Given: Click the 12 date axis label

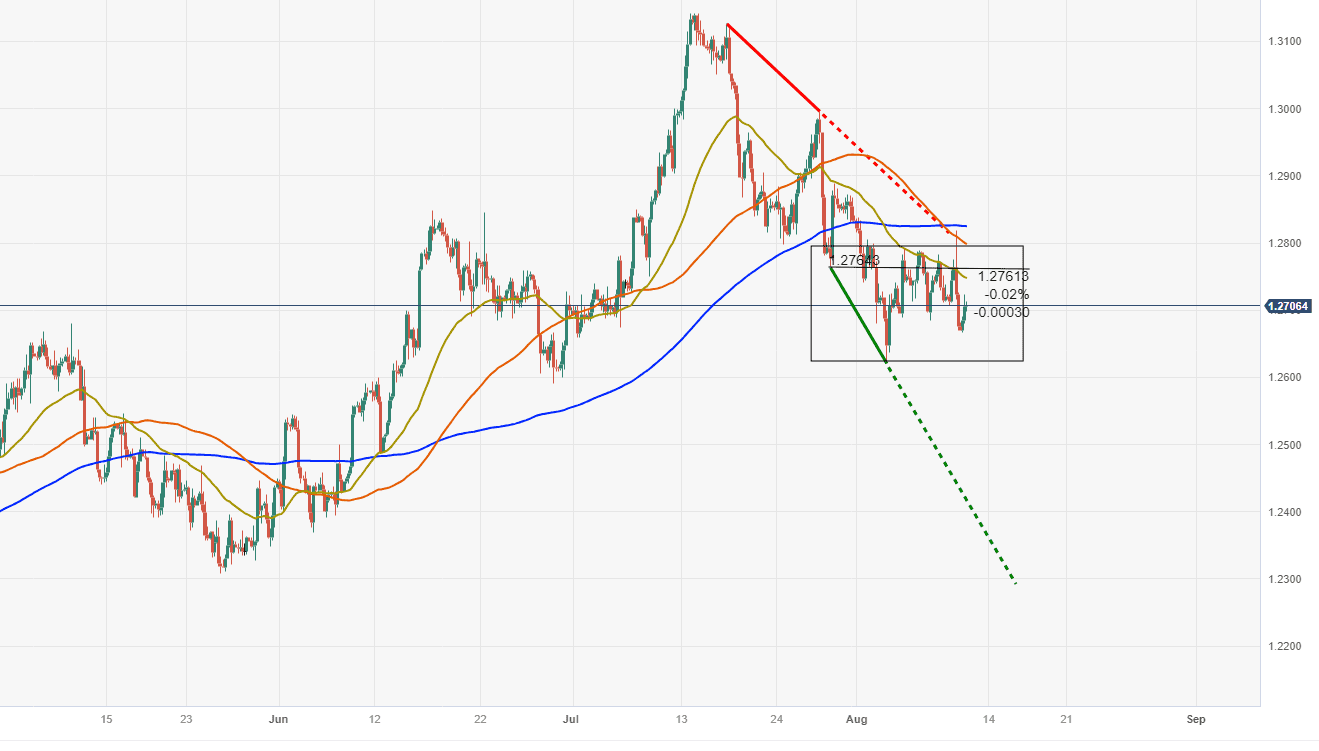Looking at the screenshot, I should pos(373,719).
